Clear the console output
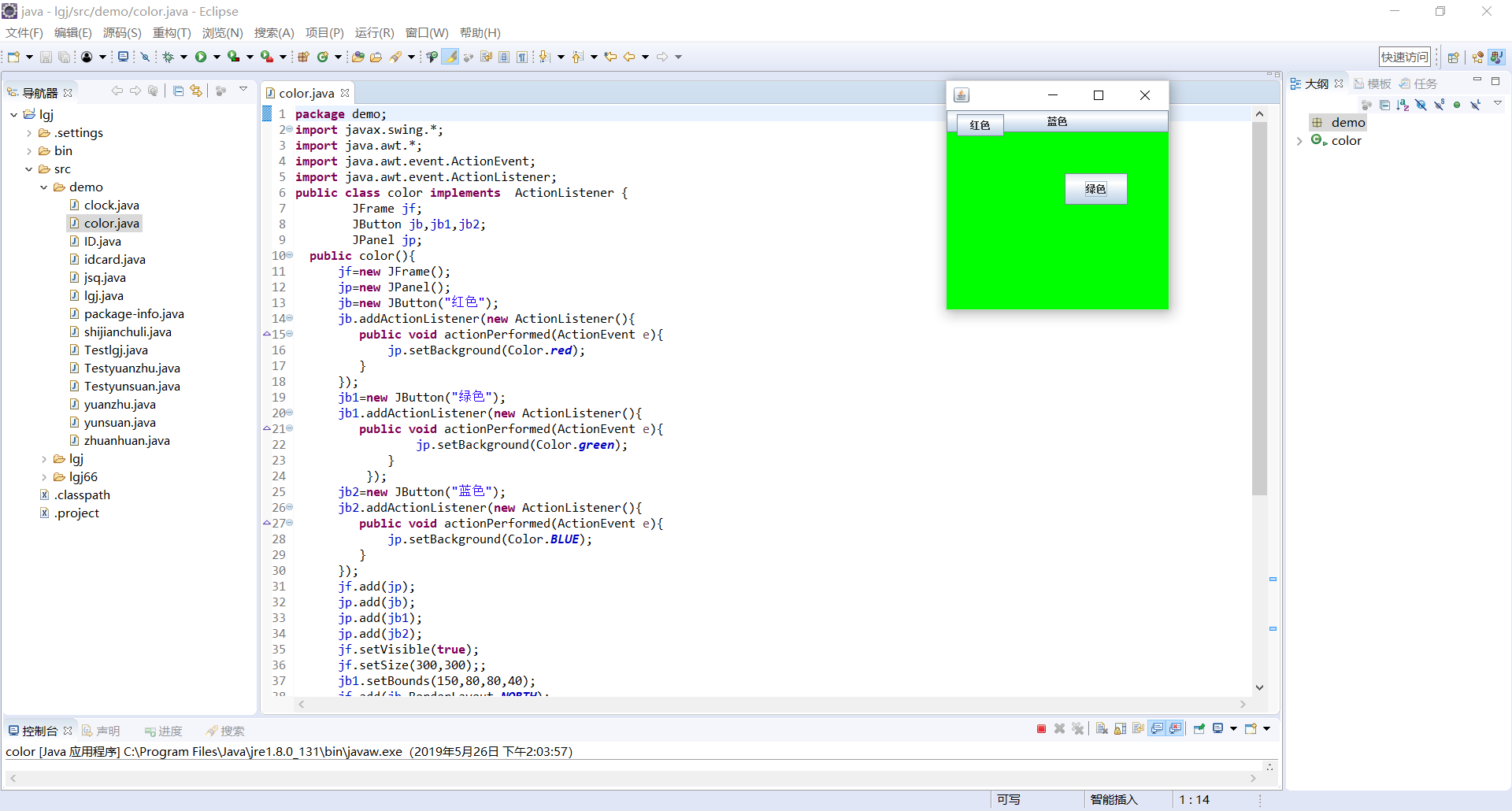This screenshot has width=1512, height=811. pos(1102,729)
